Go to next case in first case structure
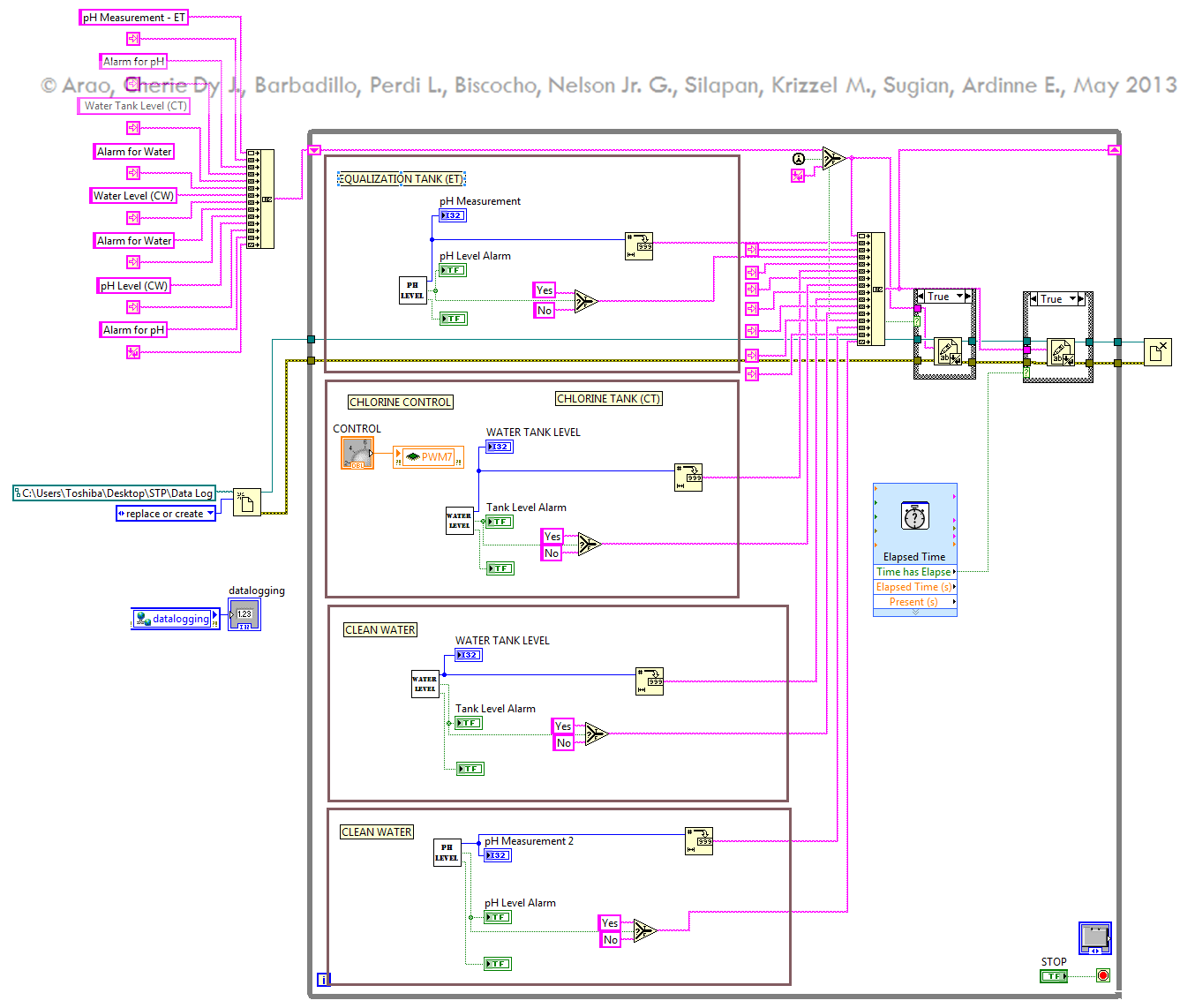1195x1008 pixels. [969, 297]
